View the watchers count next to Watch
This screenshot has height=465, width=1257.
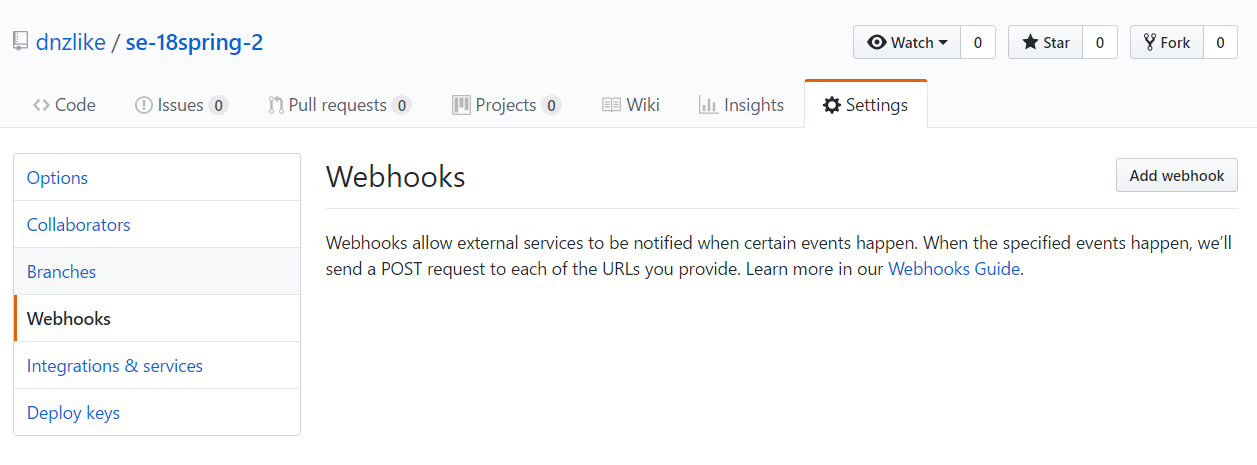[x=978, y=42]
